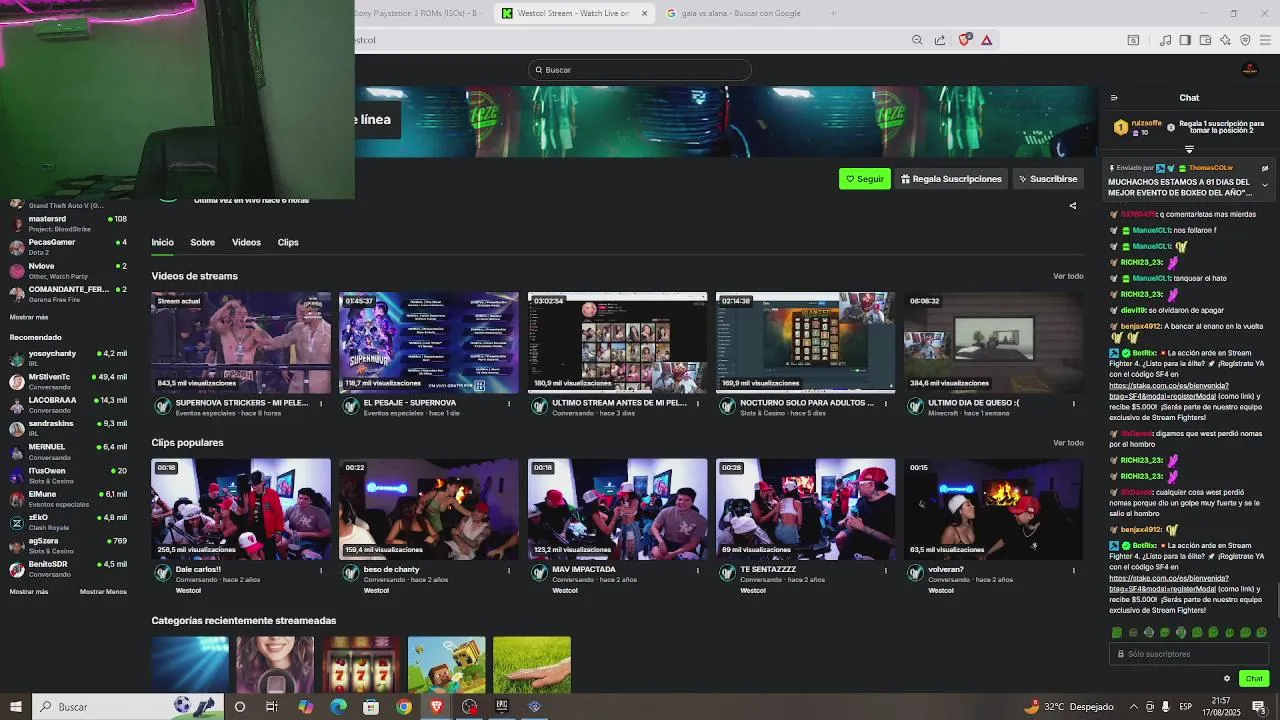
Task: Open Task View on the taskbar
Action: (x=272, y=707)
